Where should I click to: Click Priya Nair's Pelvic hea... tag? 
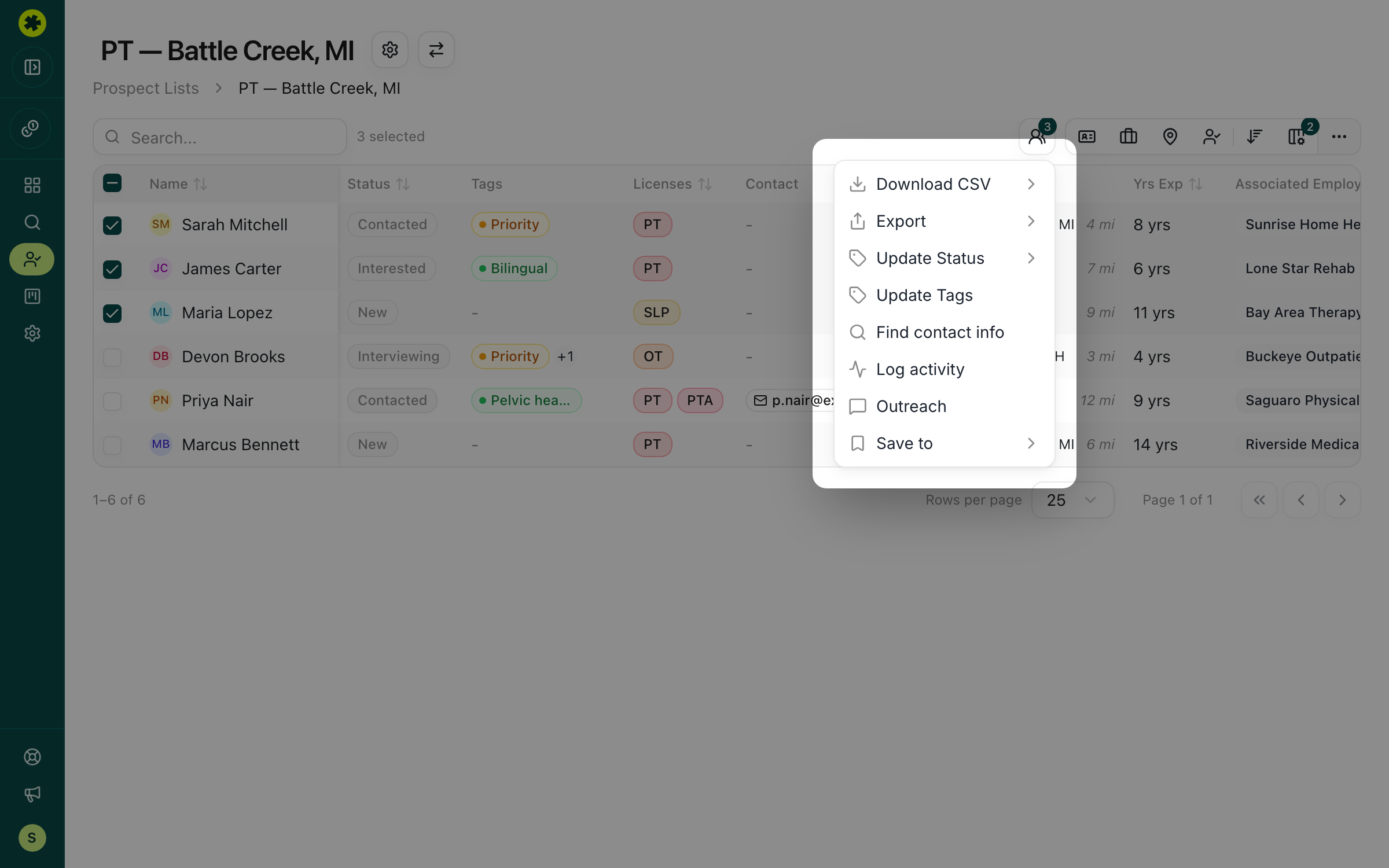point(526,400)
